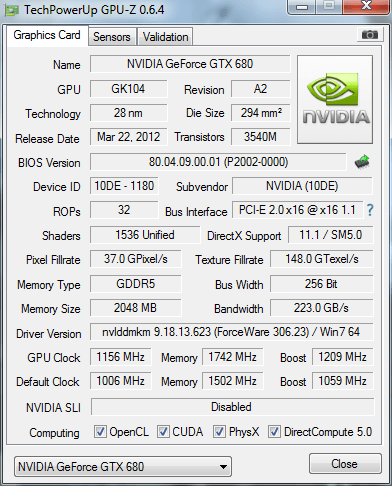Switch to the Sensors tab
This screenshot has height=486, width=392.
[x=112, y=36]
